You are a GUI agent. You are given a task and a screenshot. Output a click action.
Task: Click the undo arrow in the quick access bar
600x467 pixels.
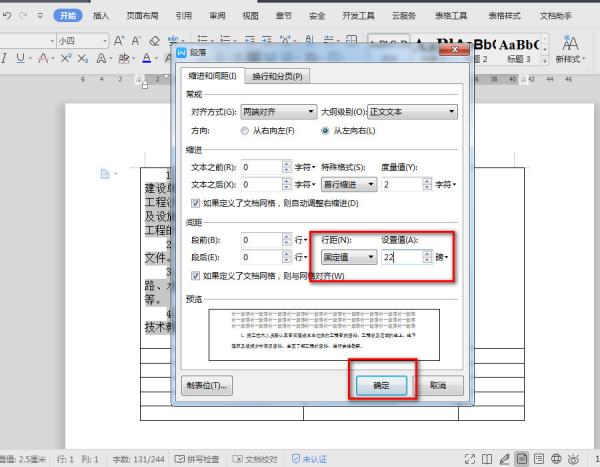(x=9, y=16)
